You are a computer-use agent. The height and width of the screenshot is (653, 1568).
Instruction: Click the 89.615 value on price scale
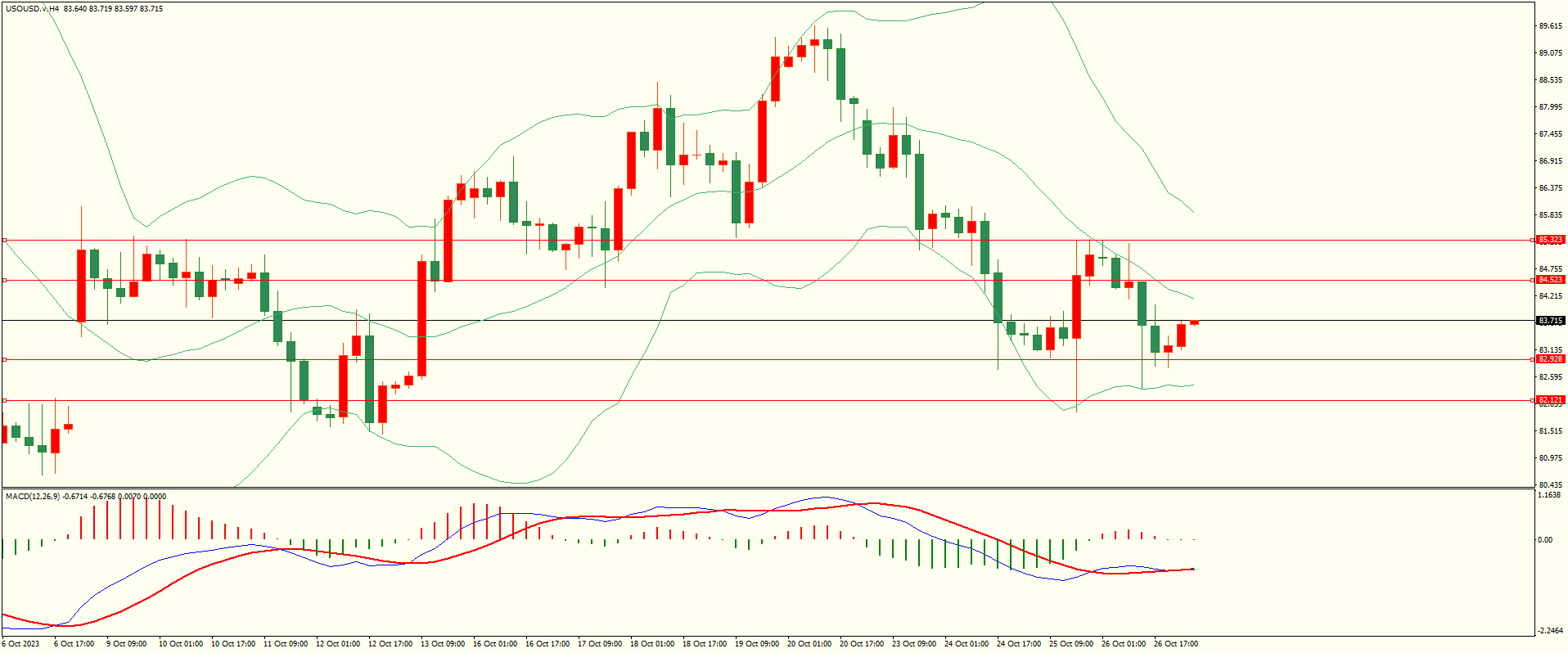tap(1550, 26)
